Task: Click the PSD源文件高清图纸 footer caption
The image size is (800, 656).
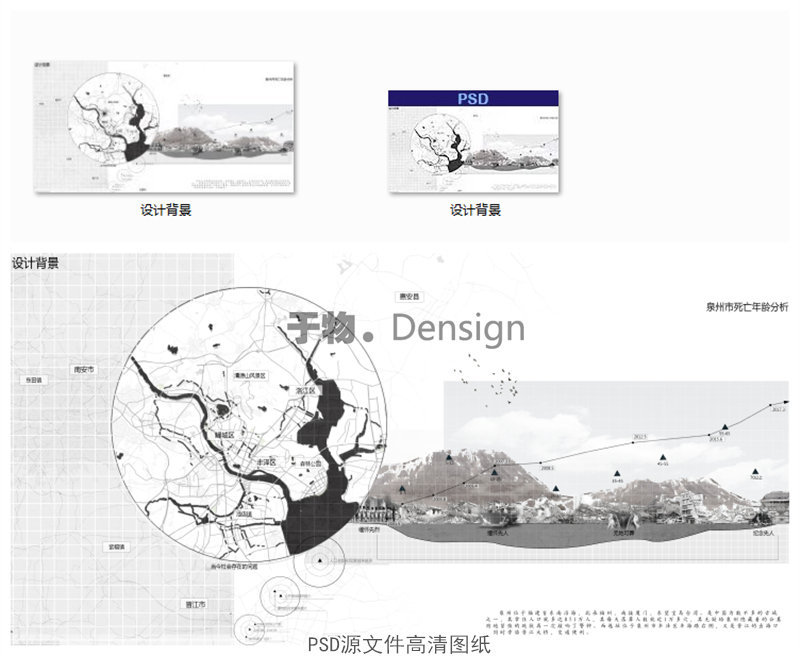Action: tap(399, 643)
